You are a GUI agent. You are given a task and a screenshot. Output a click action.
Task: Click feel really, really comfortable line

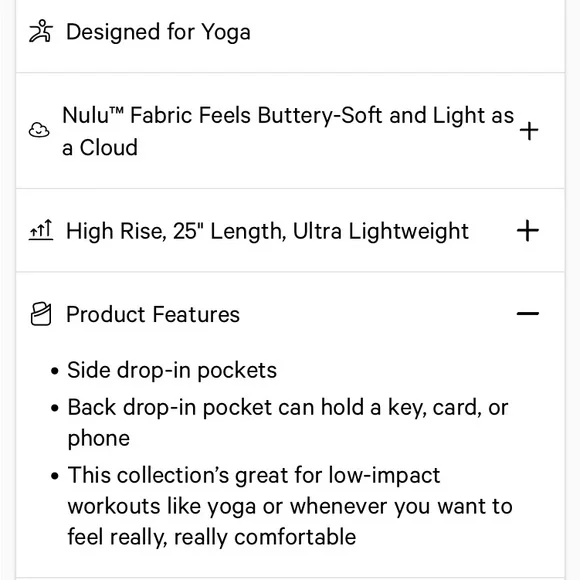point(212,537)
